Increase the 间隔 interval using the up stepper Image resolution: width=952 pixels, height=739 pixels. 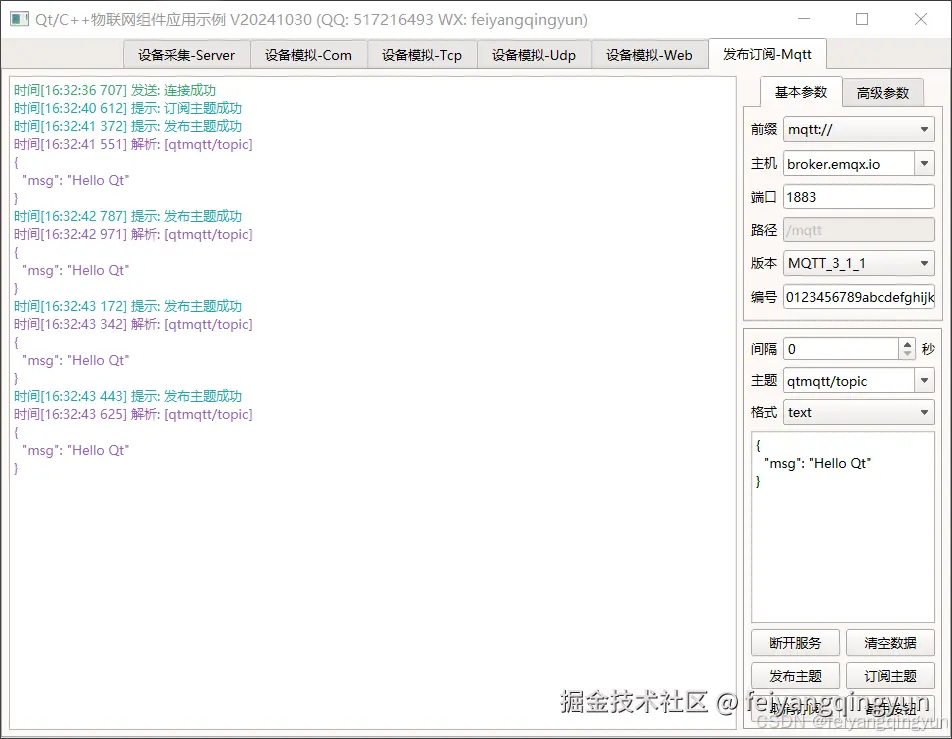tap(908, 343)
